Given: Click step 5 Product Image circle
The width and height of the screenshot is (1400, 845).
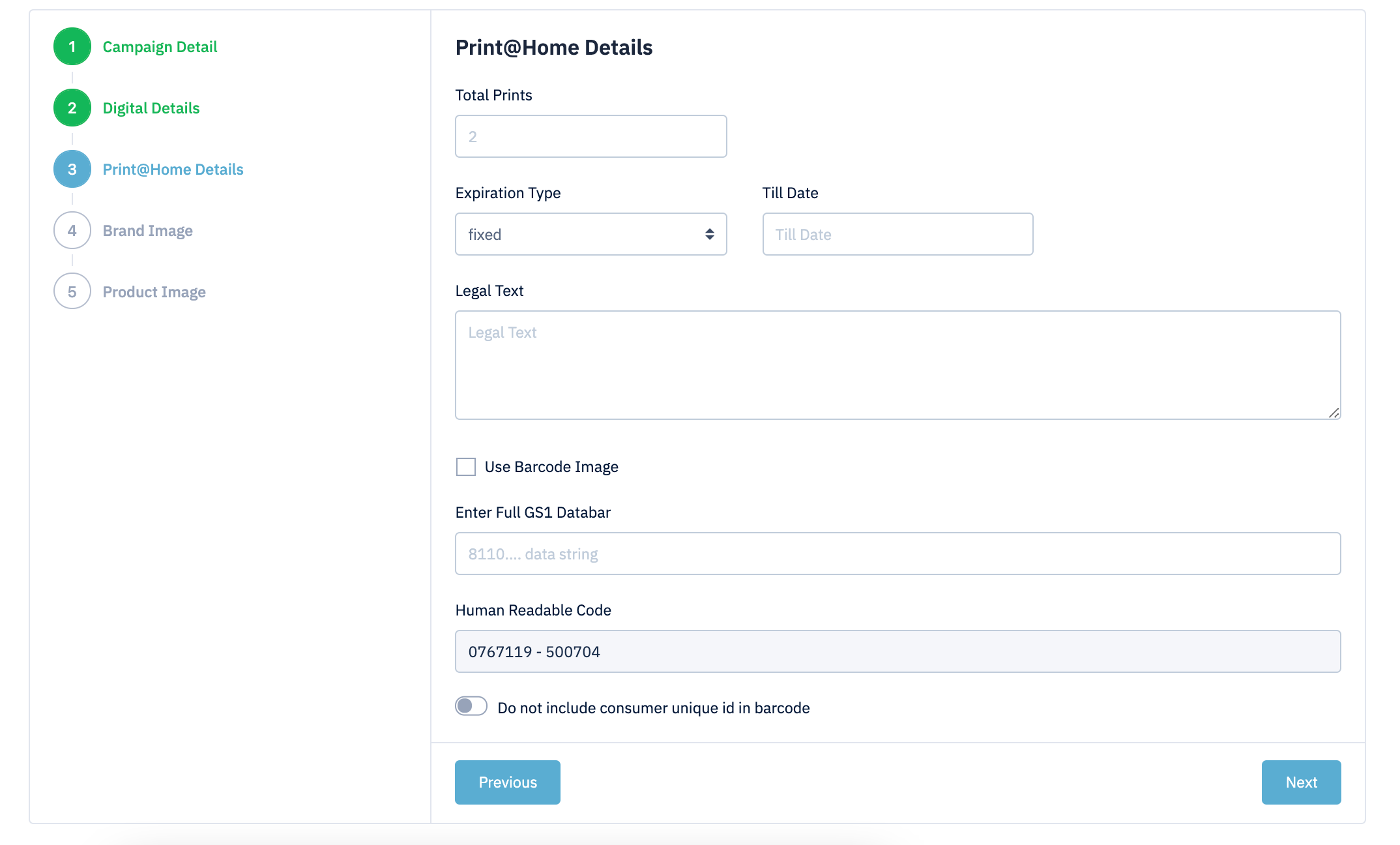Looking at the screenshot, I should [72, 292].
